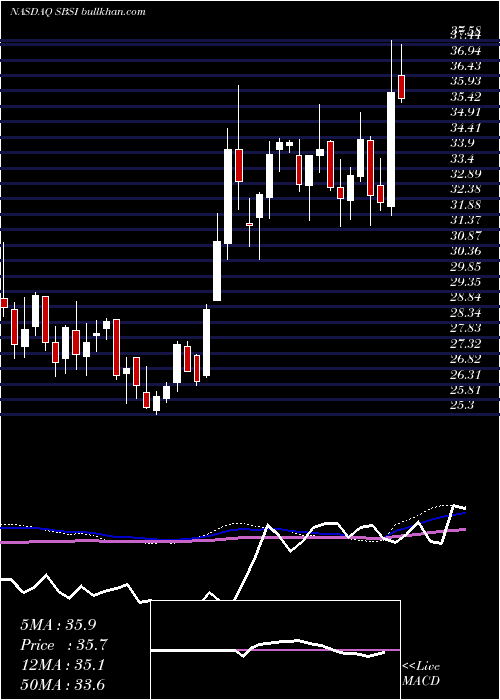
Task: Click the 36.94 price axis label
Action: 465,50
